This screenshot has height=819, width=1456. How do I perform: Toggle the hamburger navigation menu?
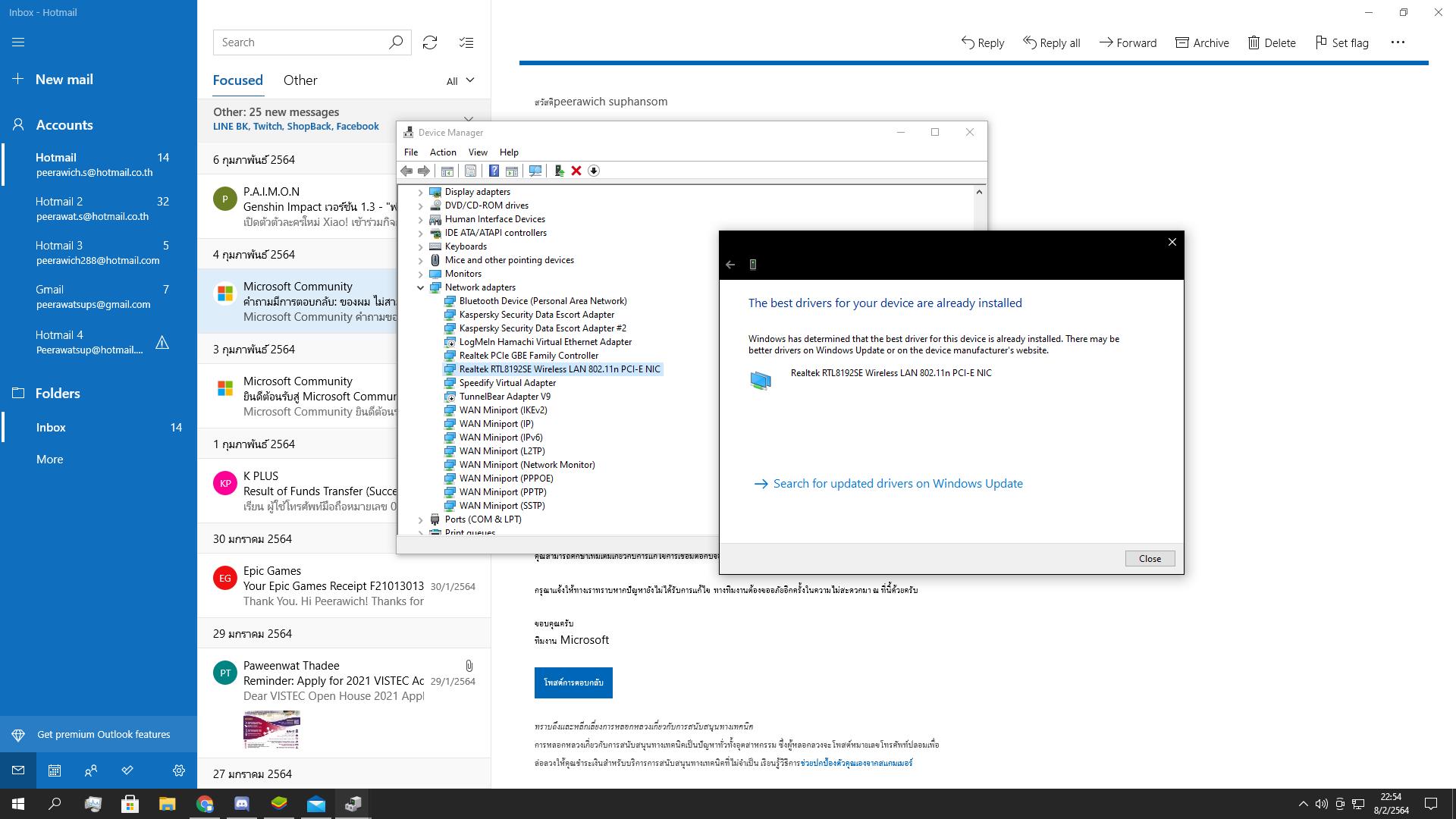(x=18, y=42)
